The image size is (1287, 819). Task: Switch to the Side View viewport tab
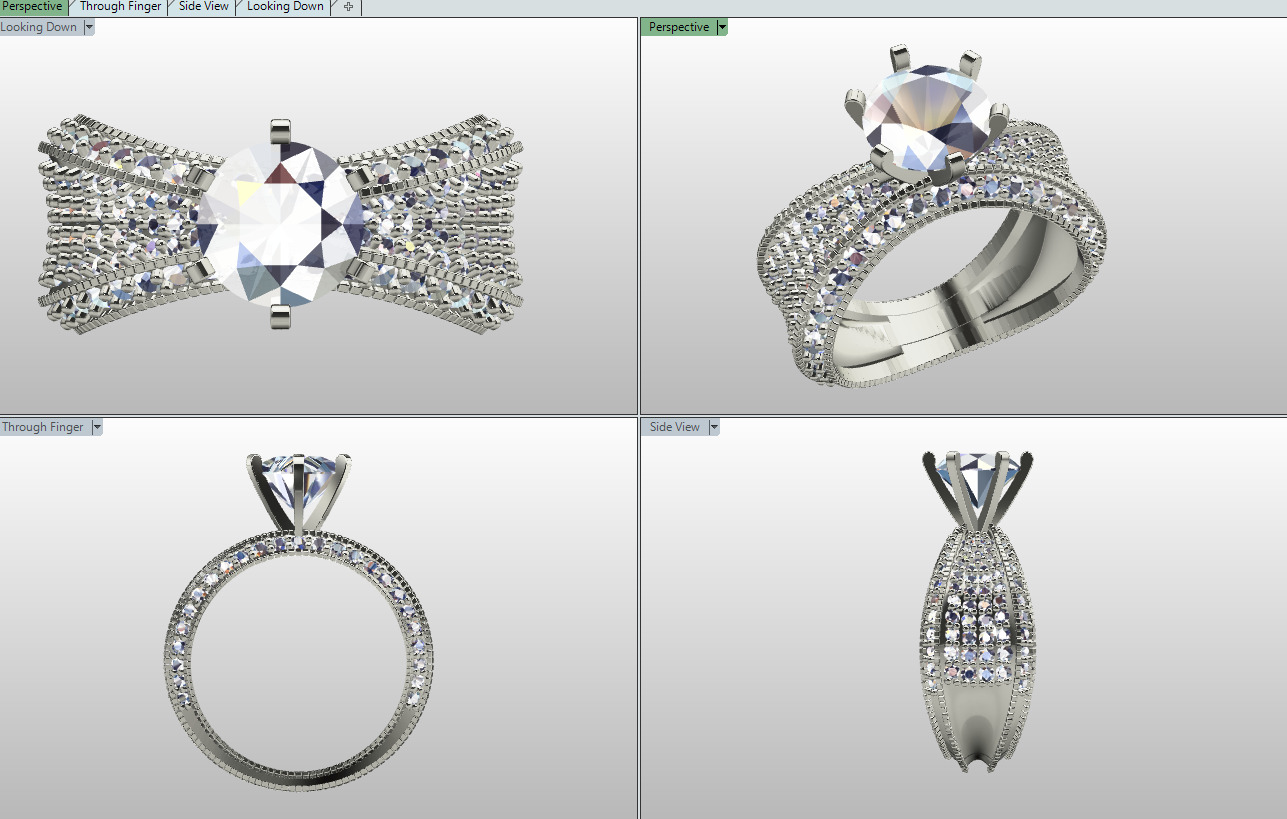click(203, 7)
